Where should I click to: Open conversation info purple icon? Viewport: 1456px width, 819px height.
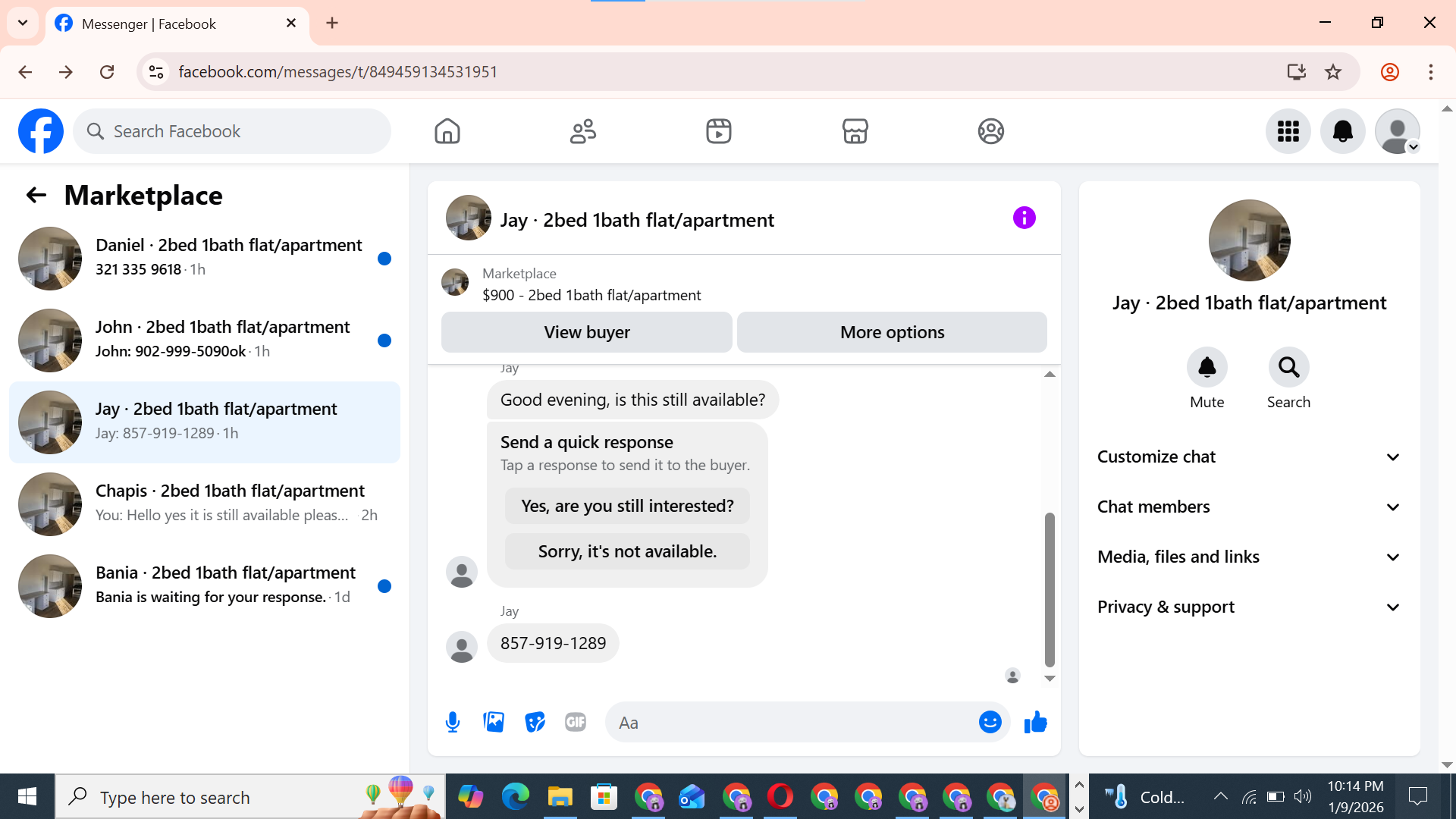(x=1024, y=218)
